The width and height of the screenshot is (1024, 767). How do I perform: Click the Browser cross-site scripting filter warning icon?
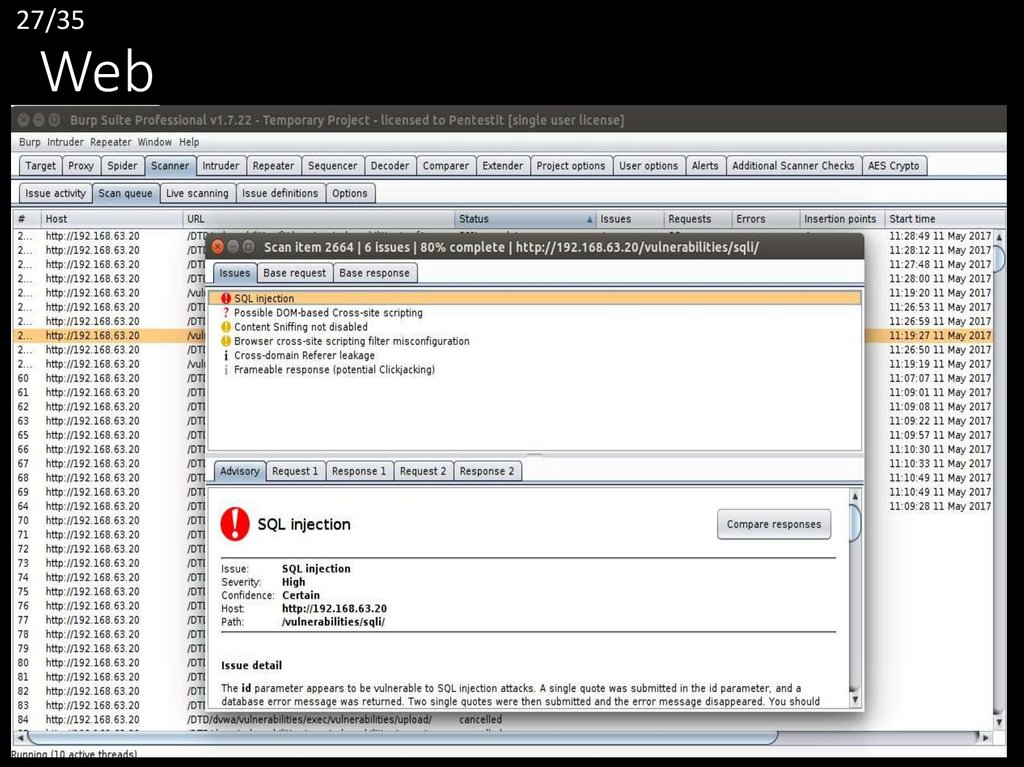226,341
